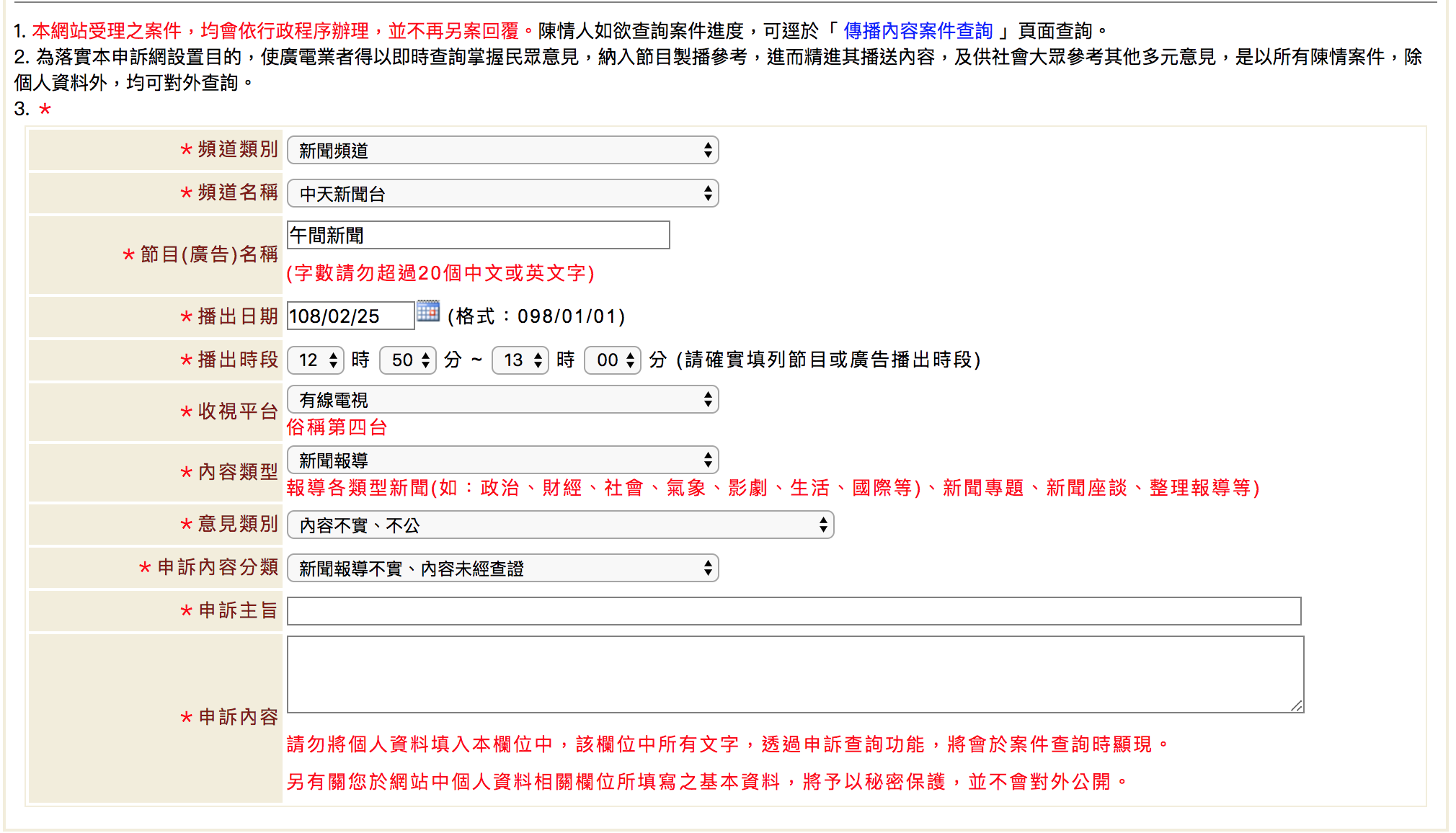Open the 申訴內容分類 dropdown

coord(502,569)
